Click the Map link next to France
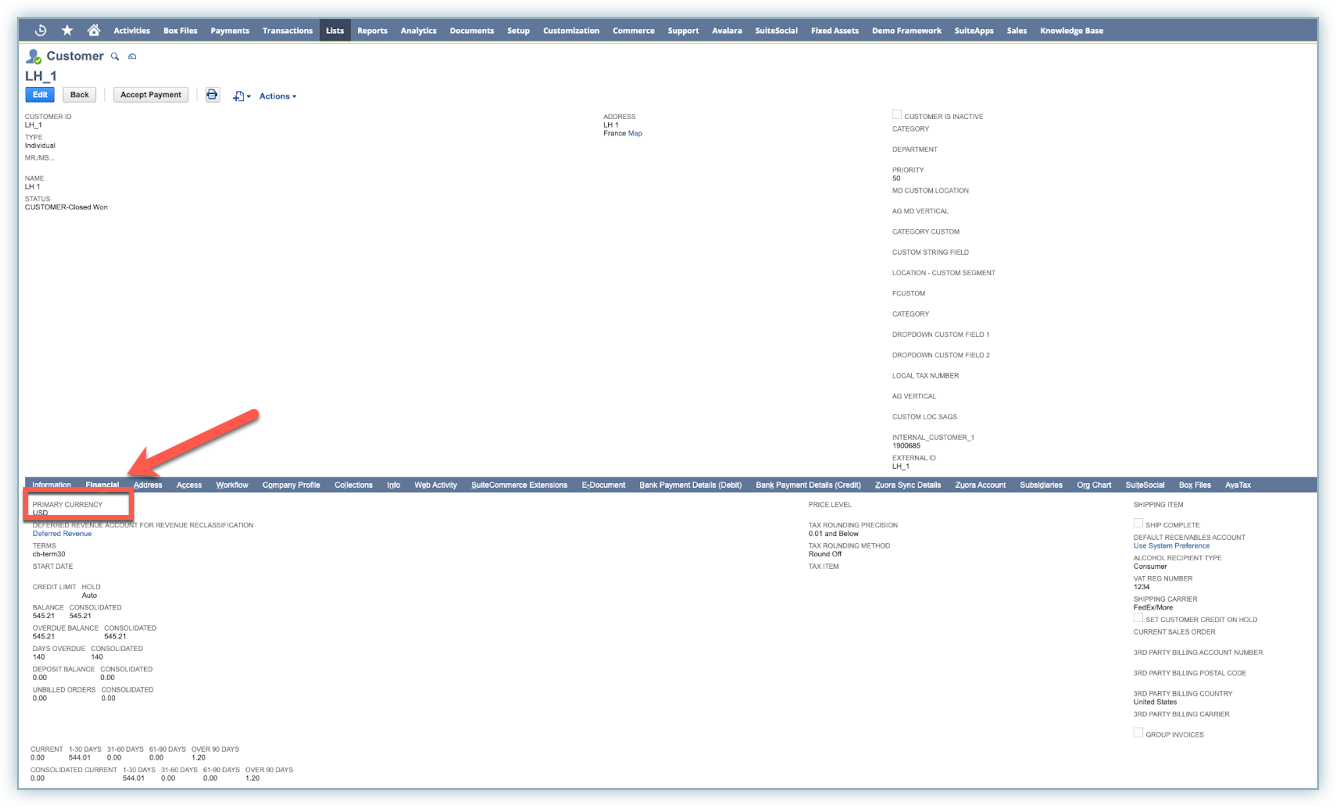This screenshot has height=807, width=1336. click(x=635, y=133)
